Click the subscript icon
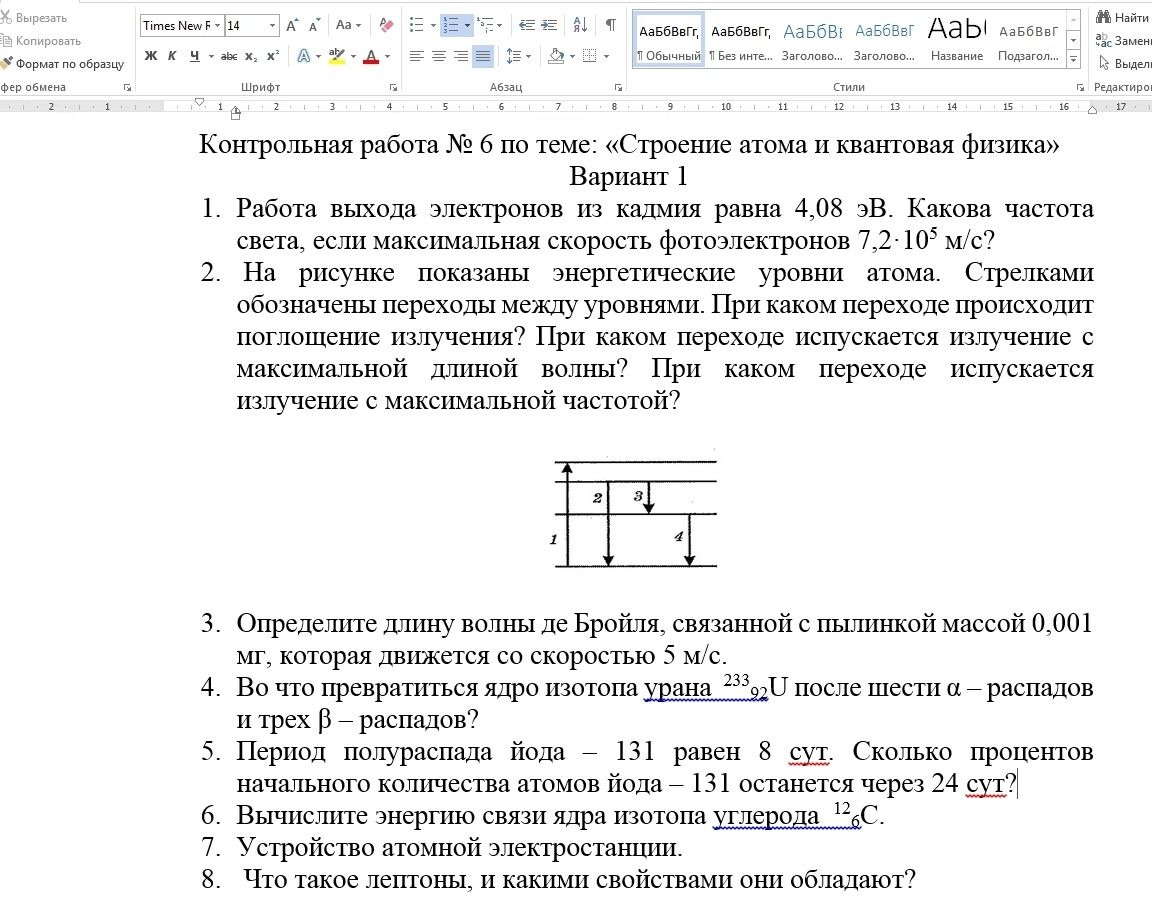Image resolution: width=1152 pixels, height=921 pixels. point(251,56)
